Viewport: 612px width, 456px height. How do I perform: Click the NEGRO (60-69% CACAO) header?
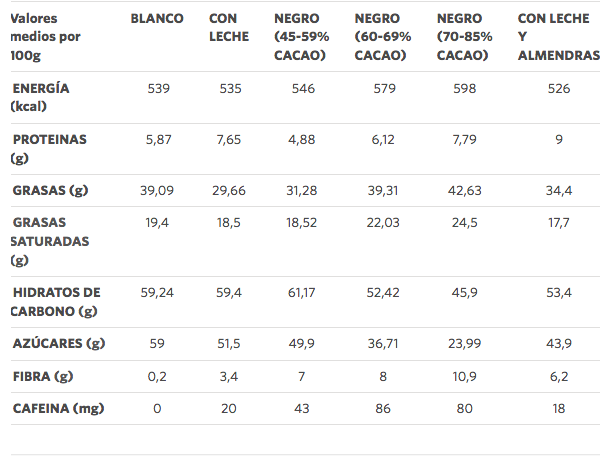pos(382,37)
